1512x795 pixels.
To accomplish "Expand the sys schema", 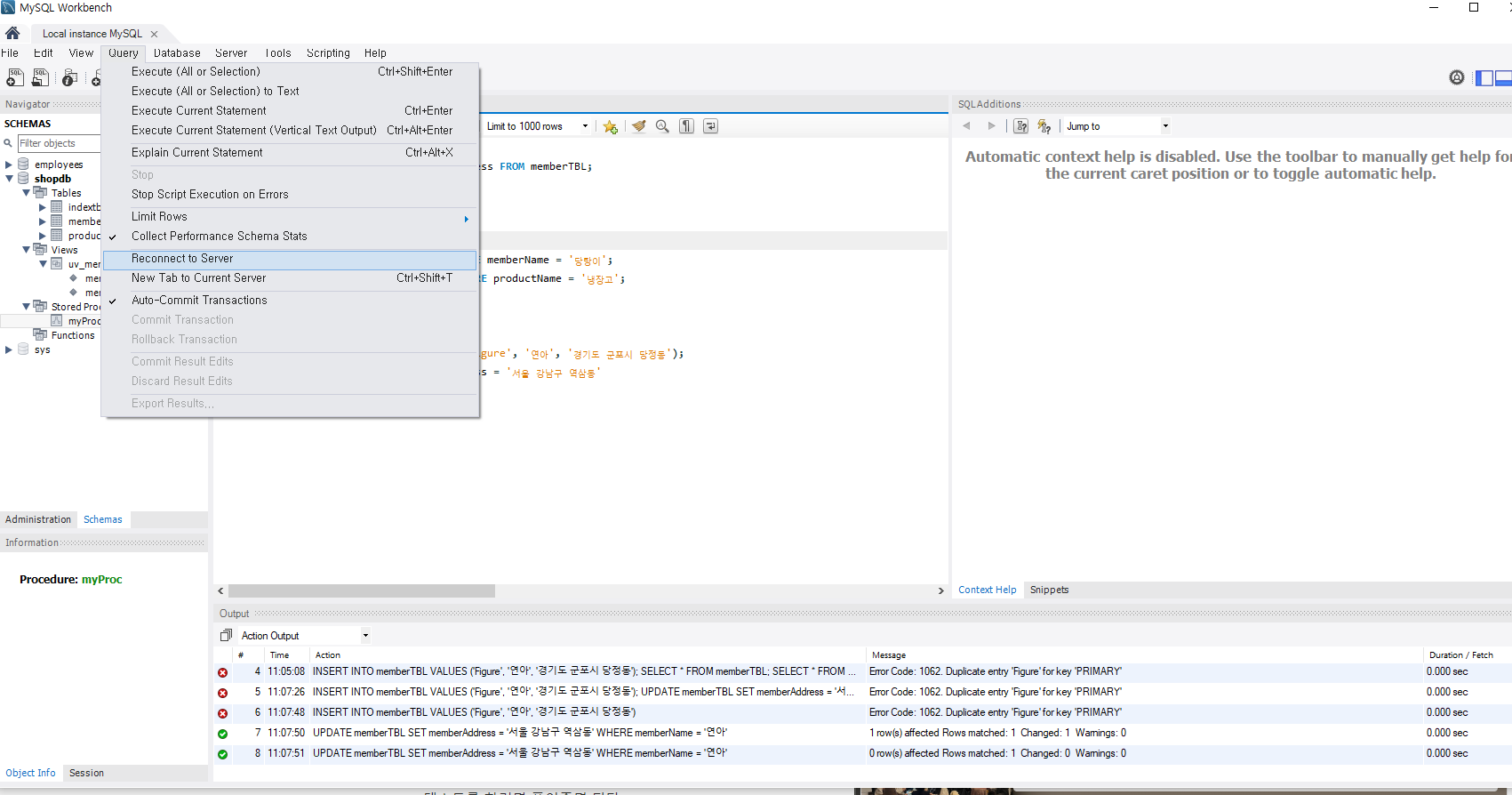I will pos(9,349).
